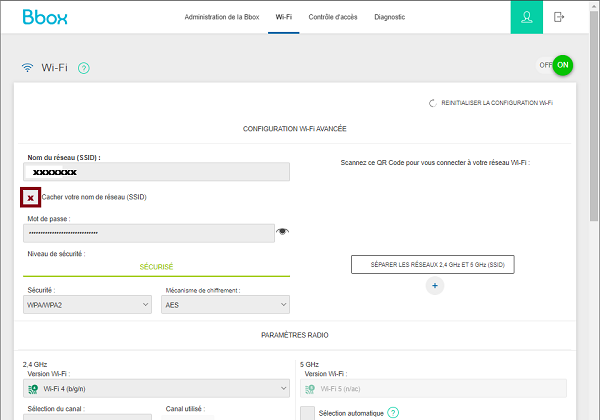The height and width of the screenshot is (420, 600).
Task: Click the Bbox logo
Action: (x=40, y=17)
